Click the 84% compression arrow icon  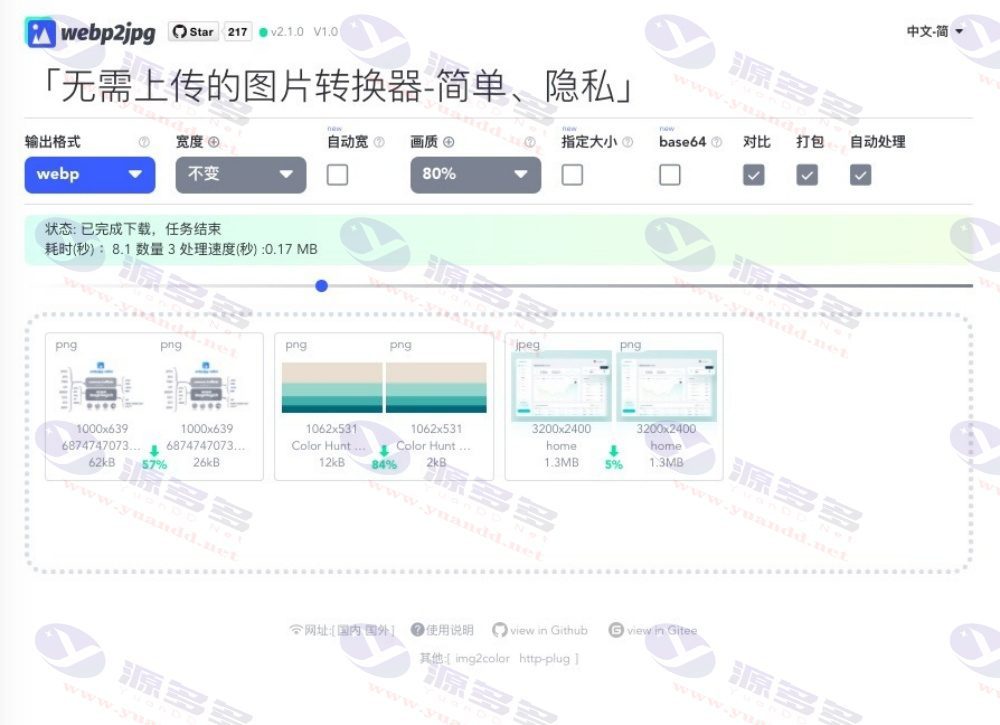[384, 451]
